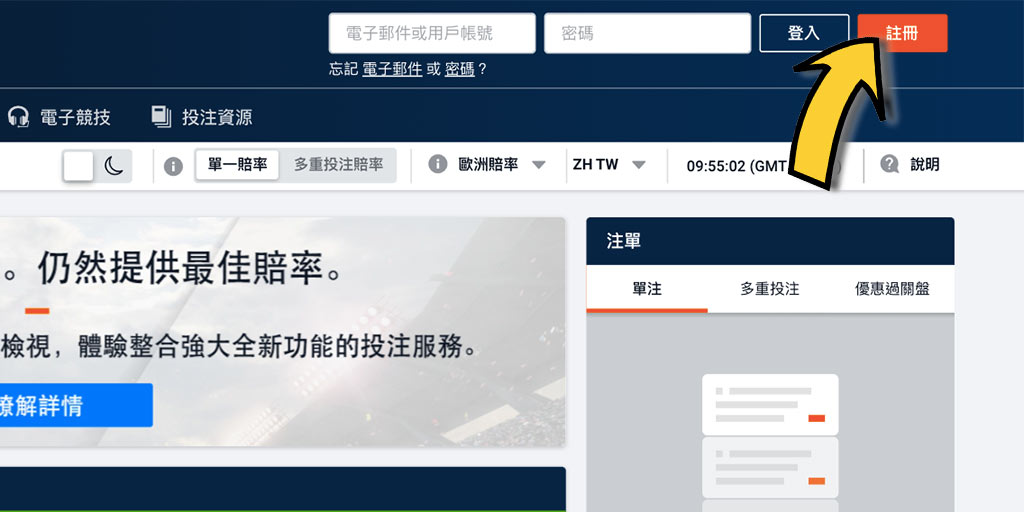The width and height of the screenshot is (1024, 512).
Task: Click info icon beside 歐洲賠率
Action: (438, 164)
